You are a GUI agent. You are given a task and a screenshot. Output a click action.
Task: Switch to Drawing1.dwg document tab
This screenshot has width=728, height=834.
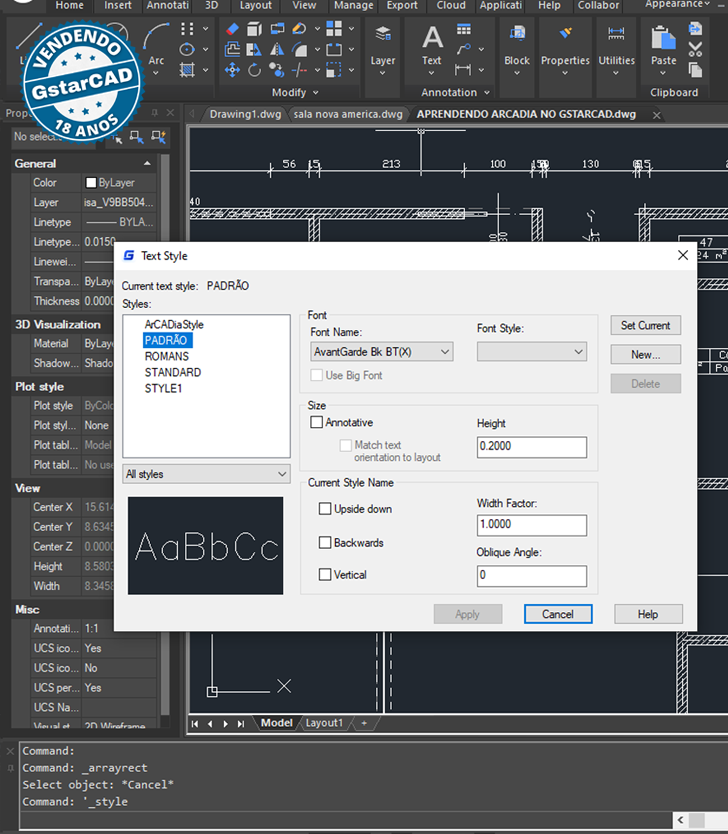click(245, 114)
